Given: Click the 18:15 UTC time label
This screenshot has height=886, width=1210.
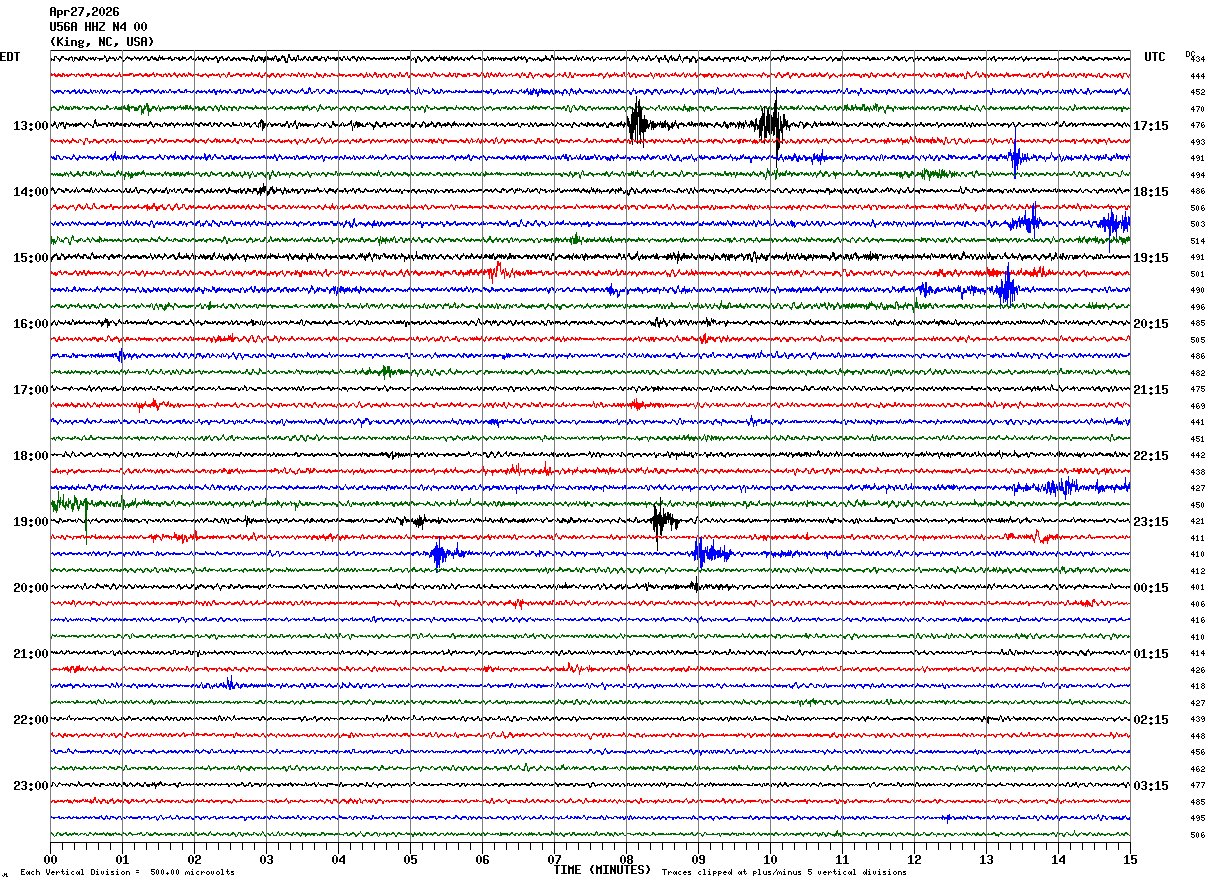Looking at the screenshot, I should coord(1151,192).
